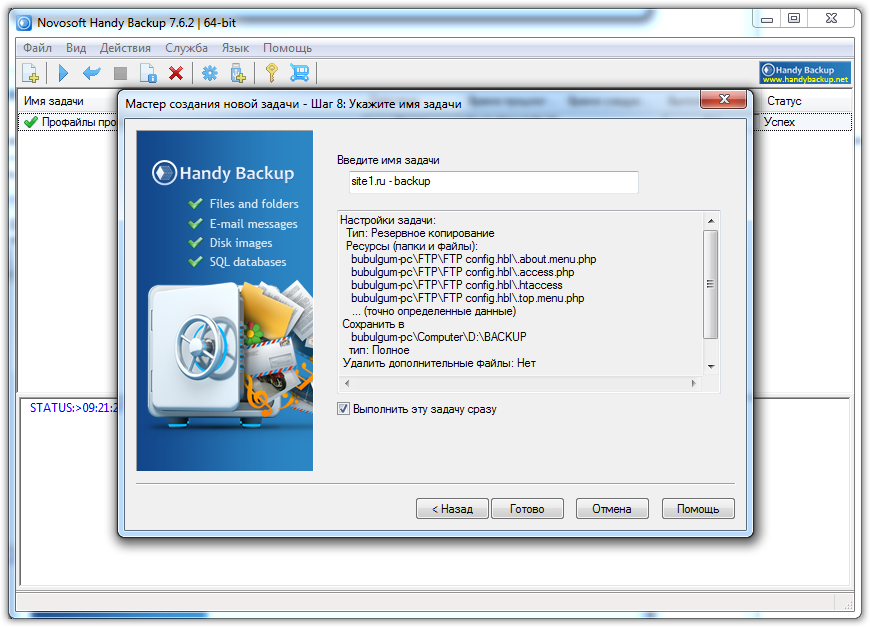The width and height of the screenshot is (870, 627).
Task: Open the Служба menu
Action: [186, 48]
